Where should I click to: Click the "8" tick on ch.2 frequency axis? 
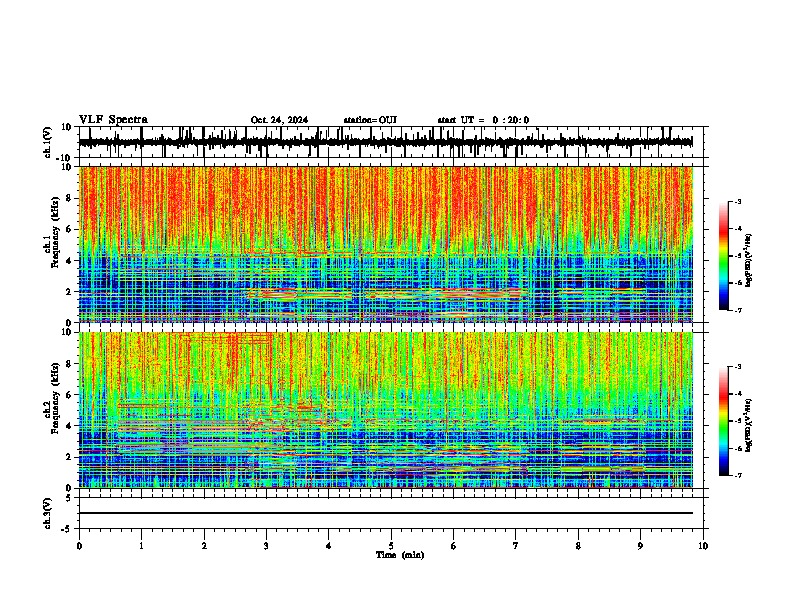point(69,363)
